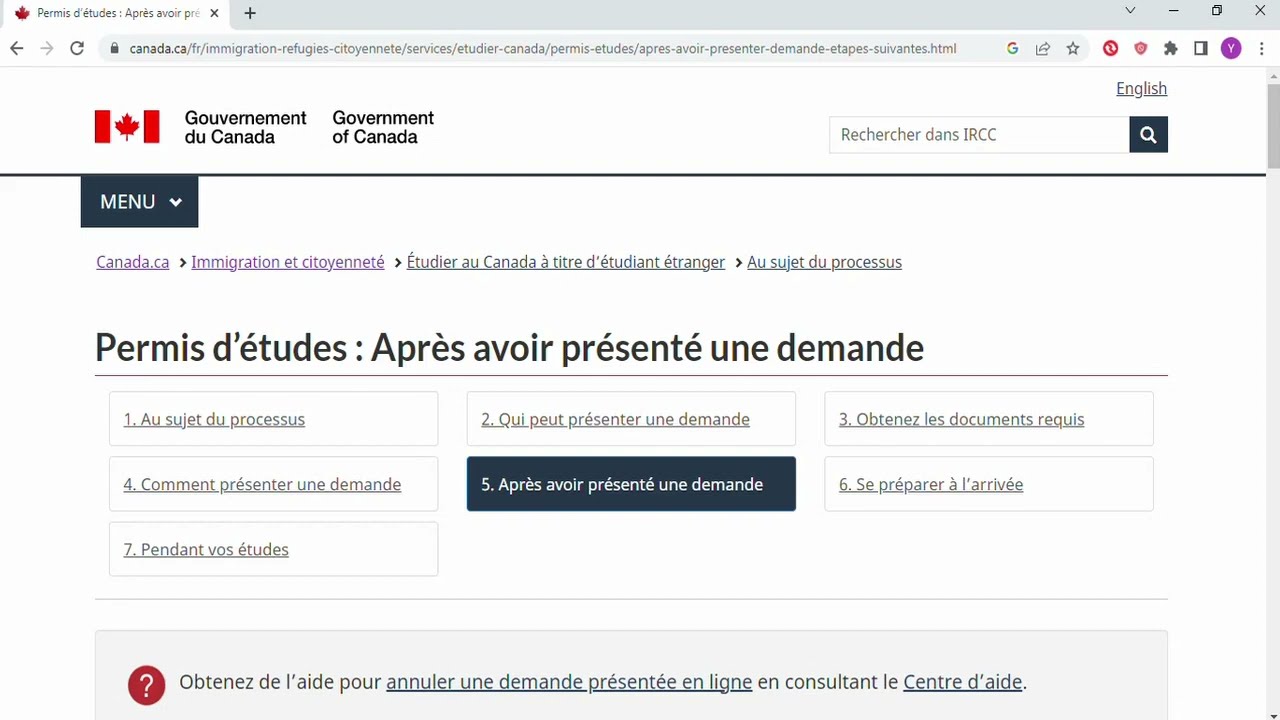Toggle the browser side panel icon
Viewport: 1280px width, 720px height.
1201,48
